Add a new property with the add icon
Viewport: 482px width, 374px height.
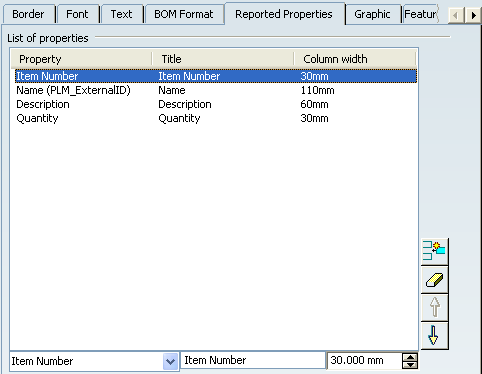point(434,251)
